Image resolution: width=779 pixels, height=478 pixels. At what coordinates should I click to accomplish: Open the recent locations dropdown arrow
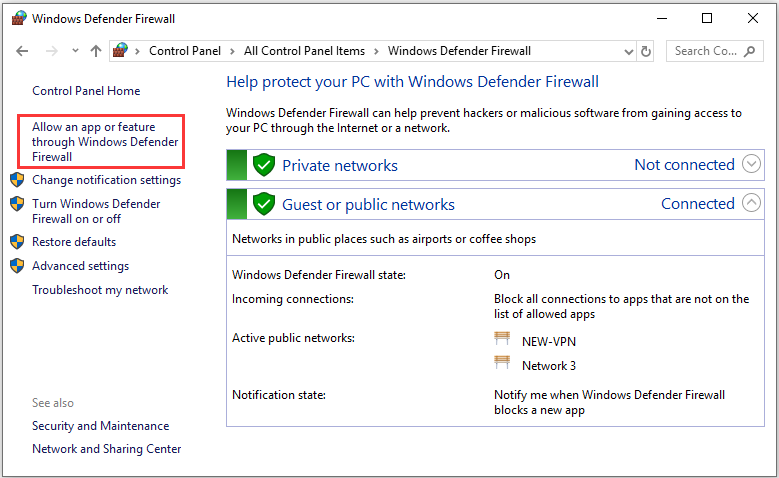click(x=75, y=51)
